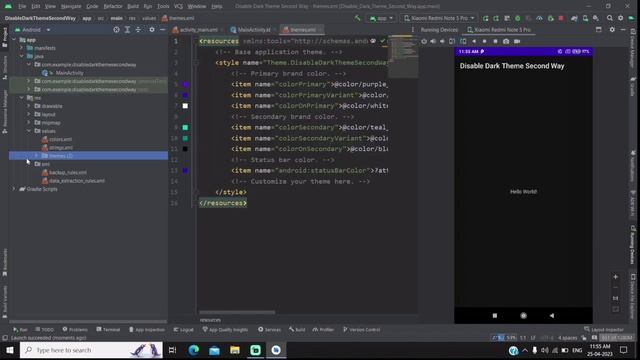Expand Gradle Scripts node
The image size is (640, 360).
point(14,189)
